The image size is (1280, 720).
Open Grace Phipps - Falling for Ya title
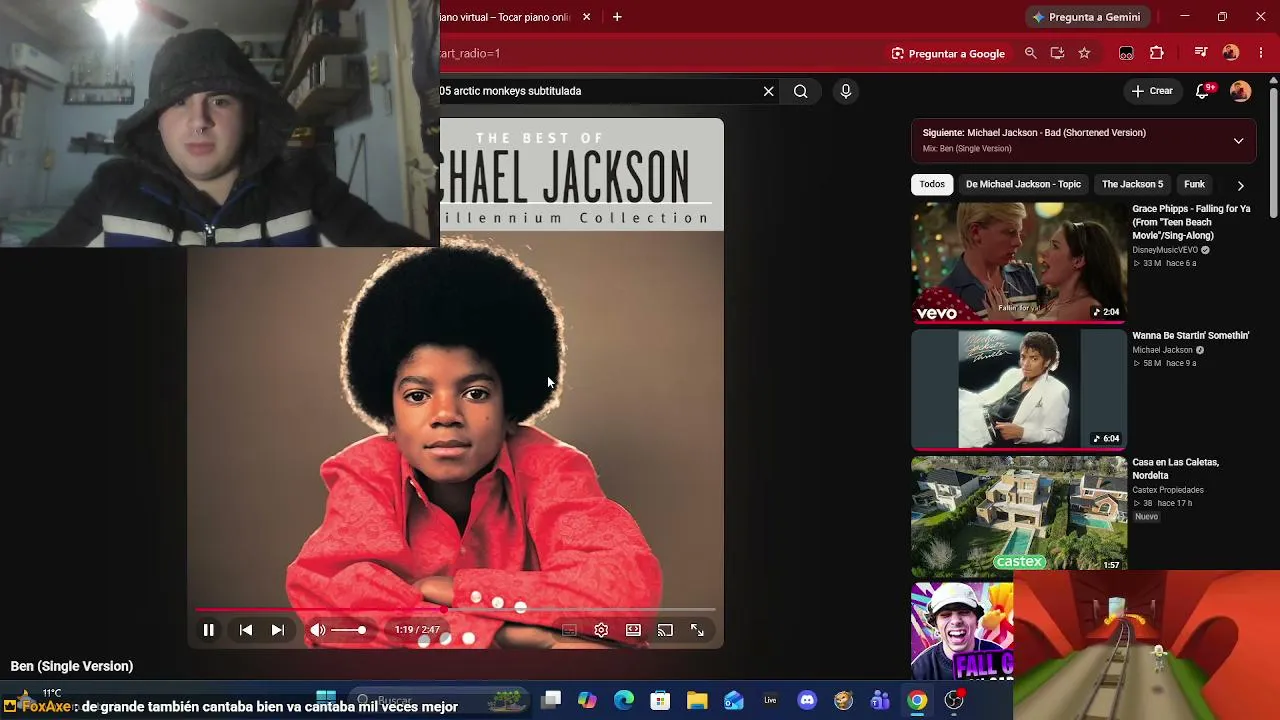point(1191,222)
